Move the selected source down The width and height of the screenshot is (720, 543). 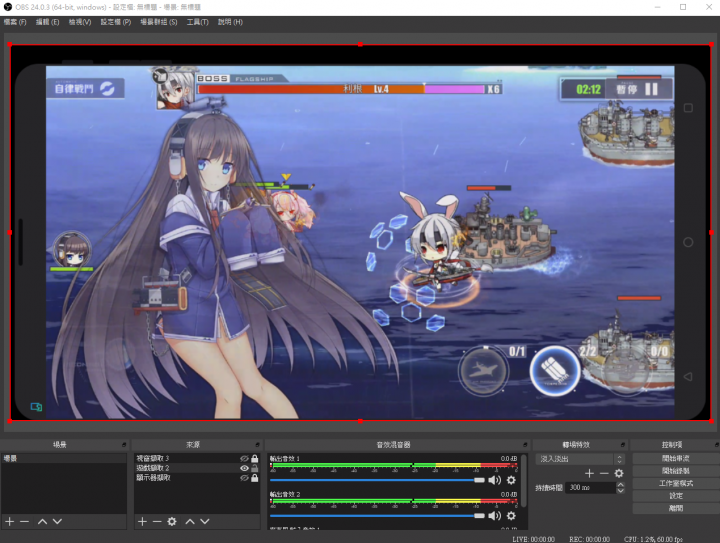click(205, 521)
